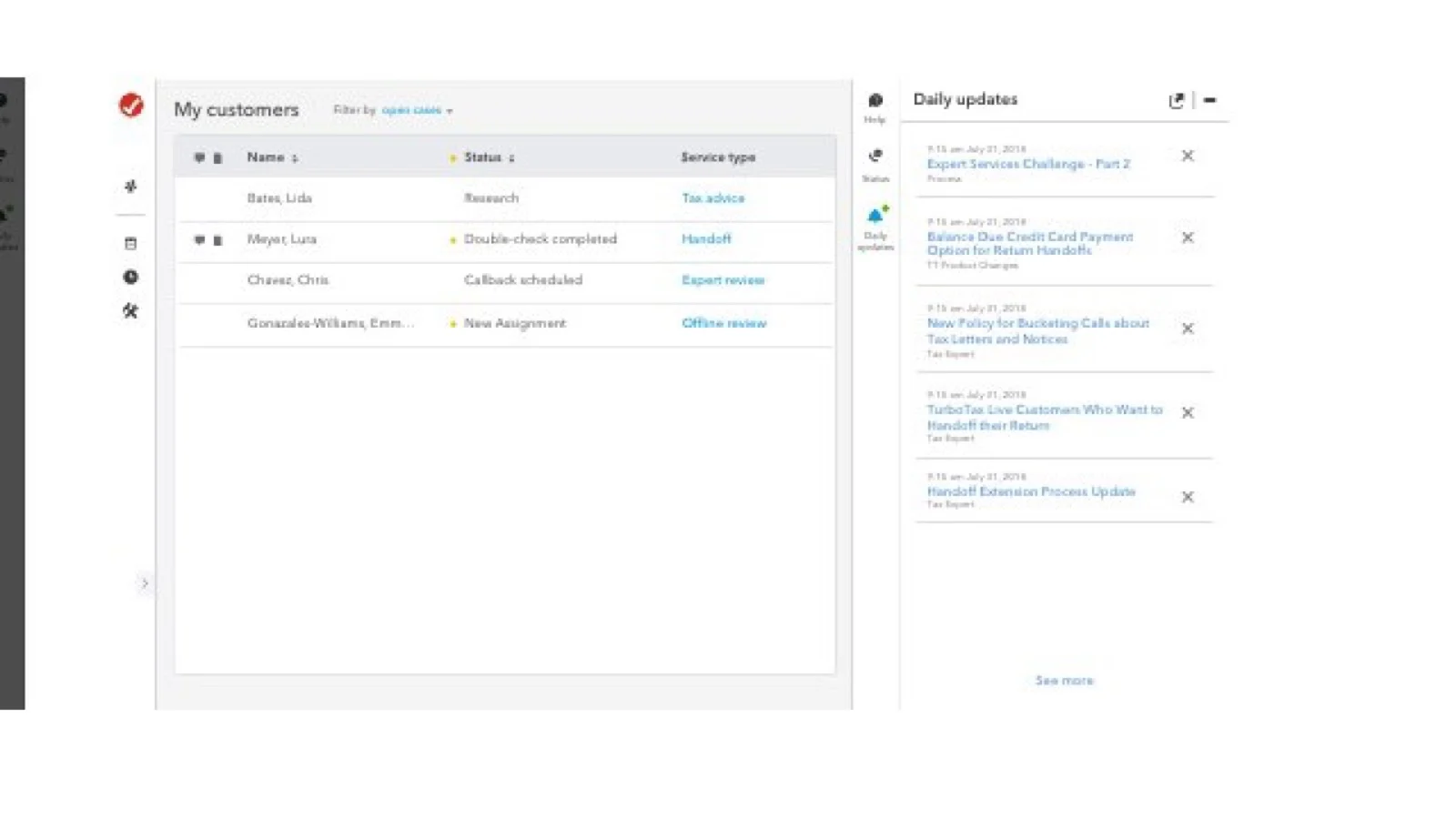The image size is (1456, 819).
Task: Dismiss TurboTax Live Customers handoff update
Action: tap(1188, 412)
